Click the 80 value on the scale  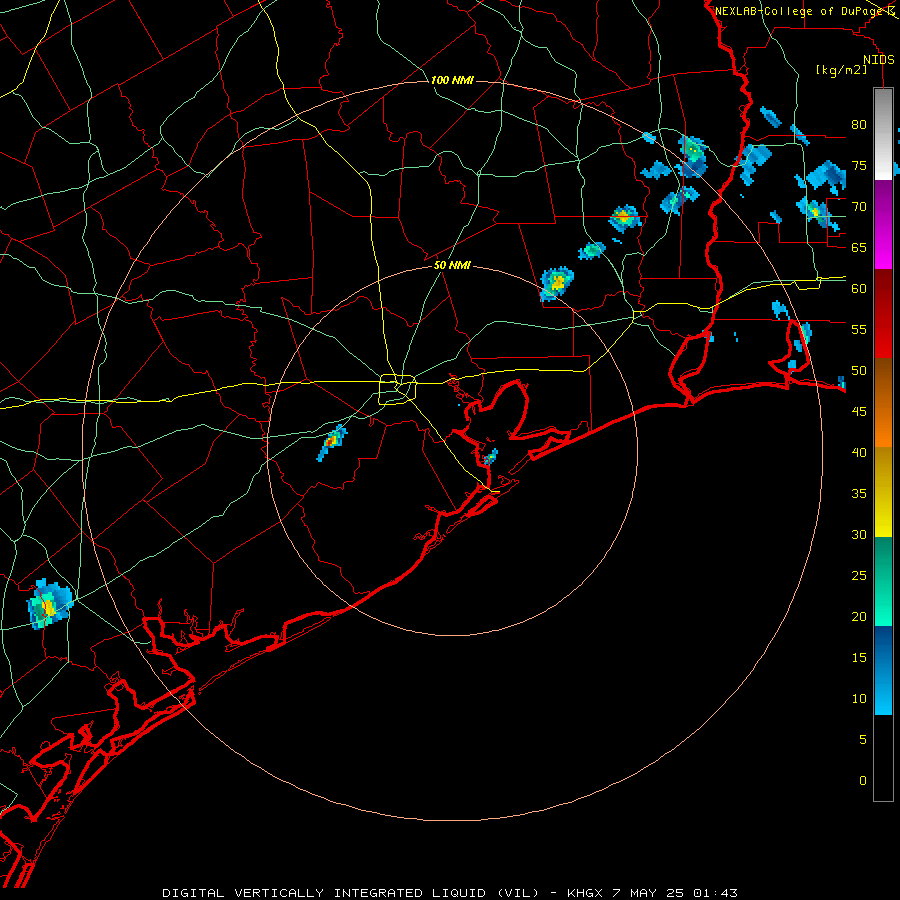859,125
